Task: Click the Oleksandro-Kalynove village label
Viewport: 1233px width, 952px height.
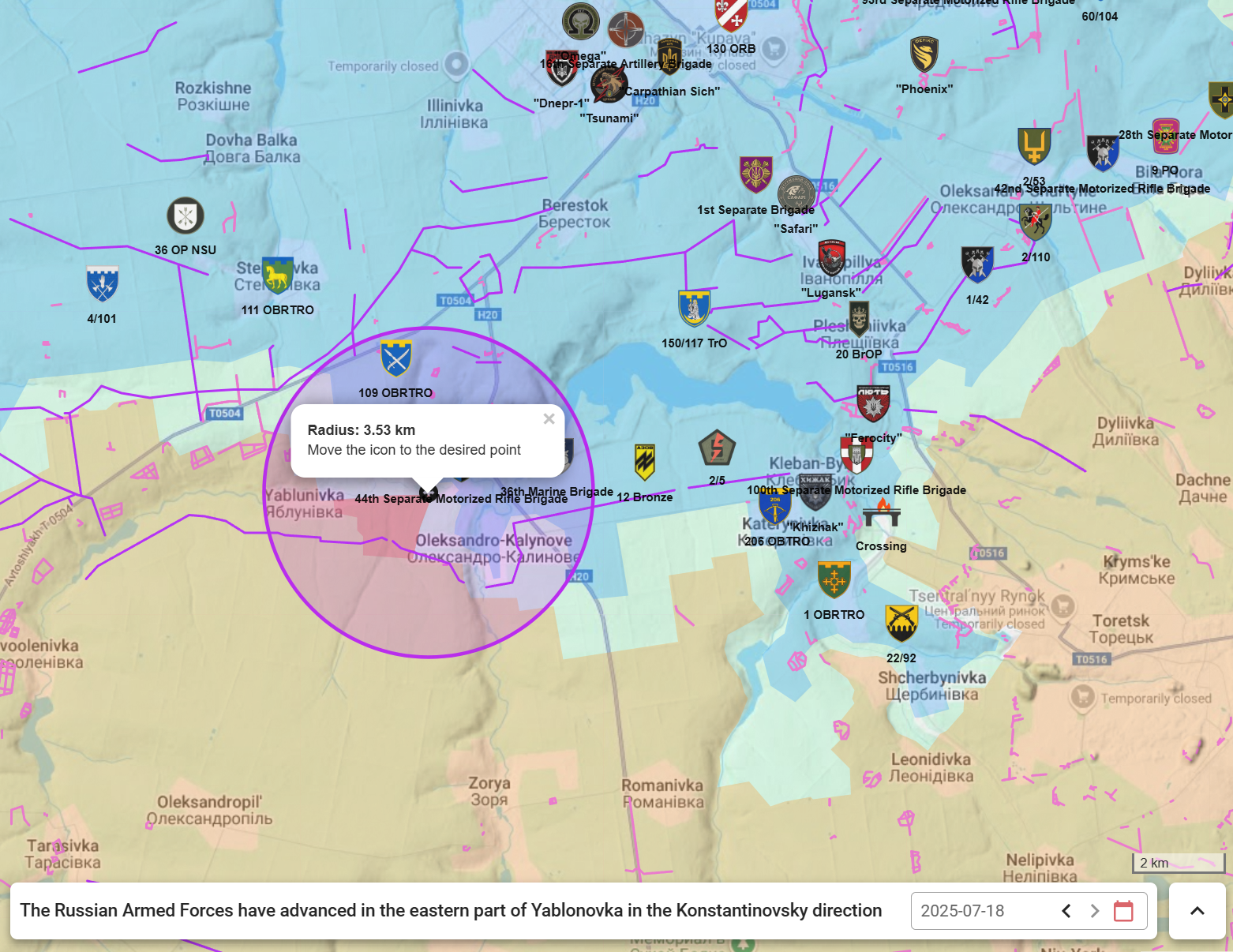Action: tap(494, 549)
